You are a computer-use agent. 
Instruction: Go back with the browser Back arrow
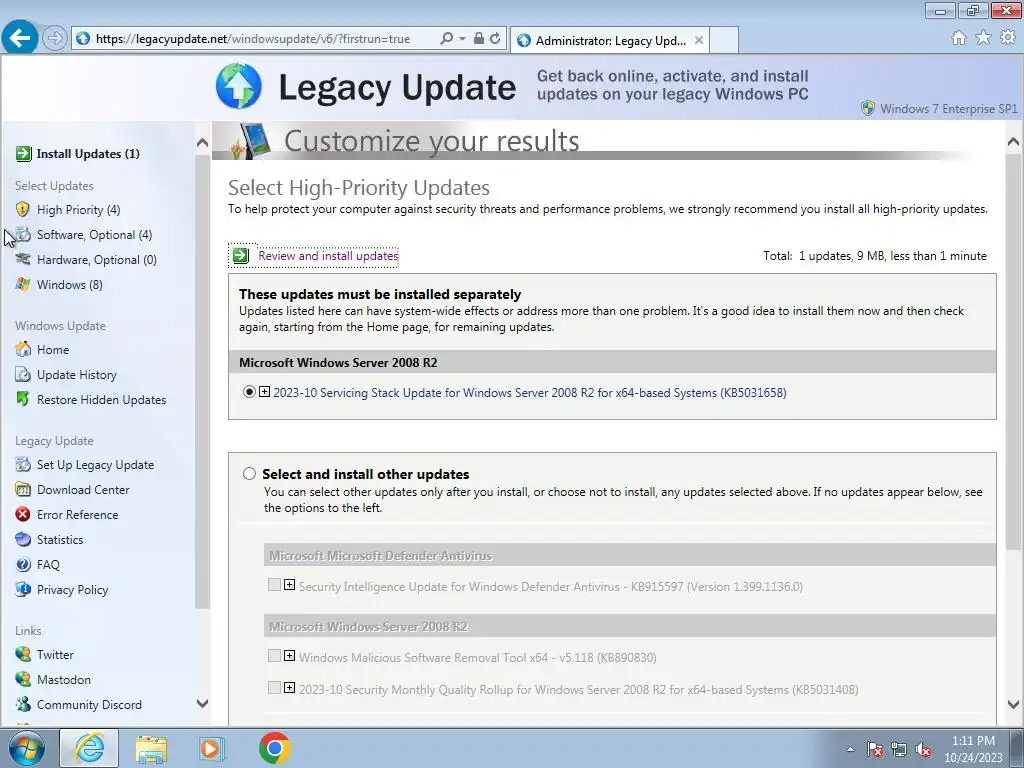(x=20, y=38)
